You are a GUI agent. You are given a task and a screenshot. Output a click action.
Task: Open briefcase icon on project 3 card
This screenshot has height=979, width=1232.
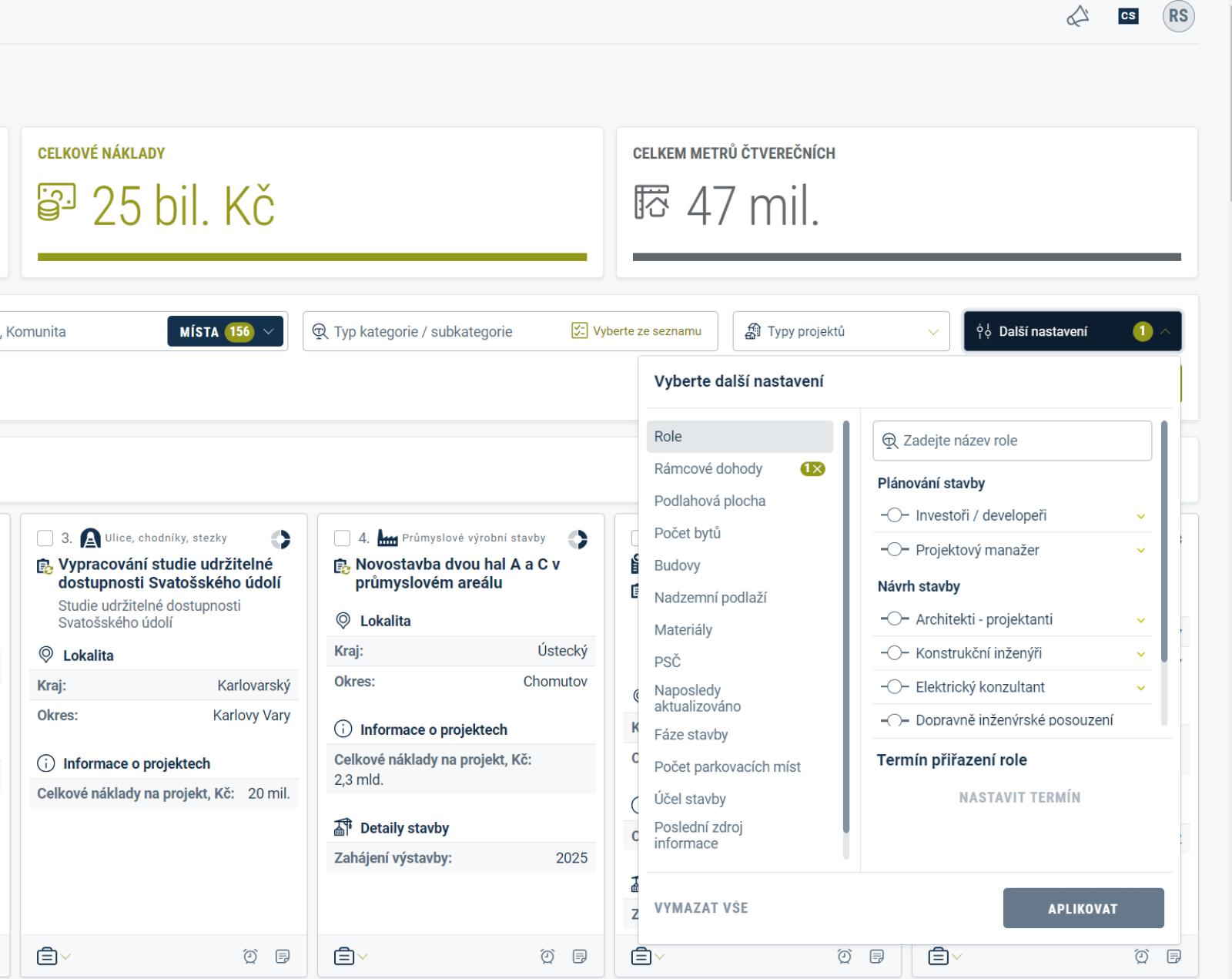[47, 956]
